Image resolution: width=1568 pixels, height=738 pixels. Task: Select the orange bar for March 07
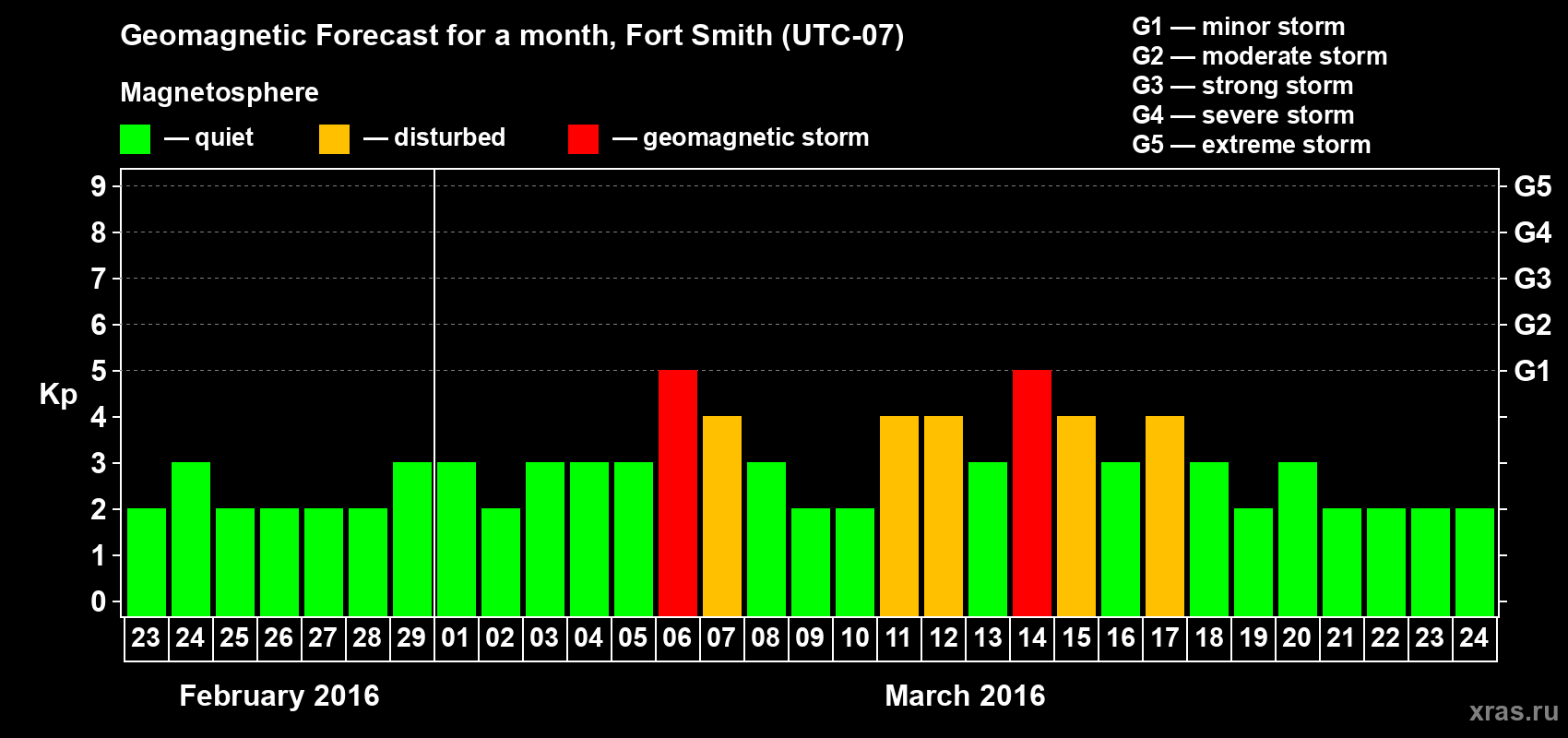point(722,516)
